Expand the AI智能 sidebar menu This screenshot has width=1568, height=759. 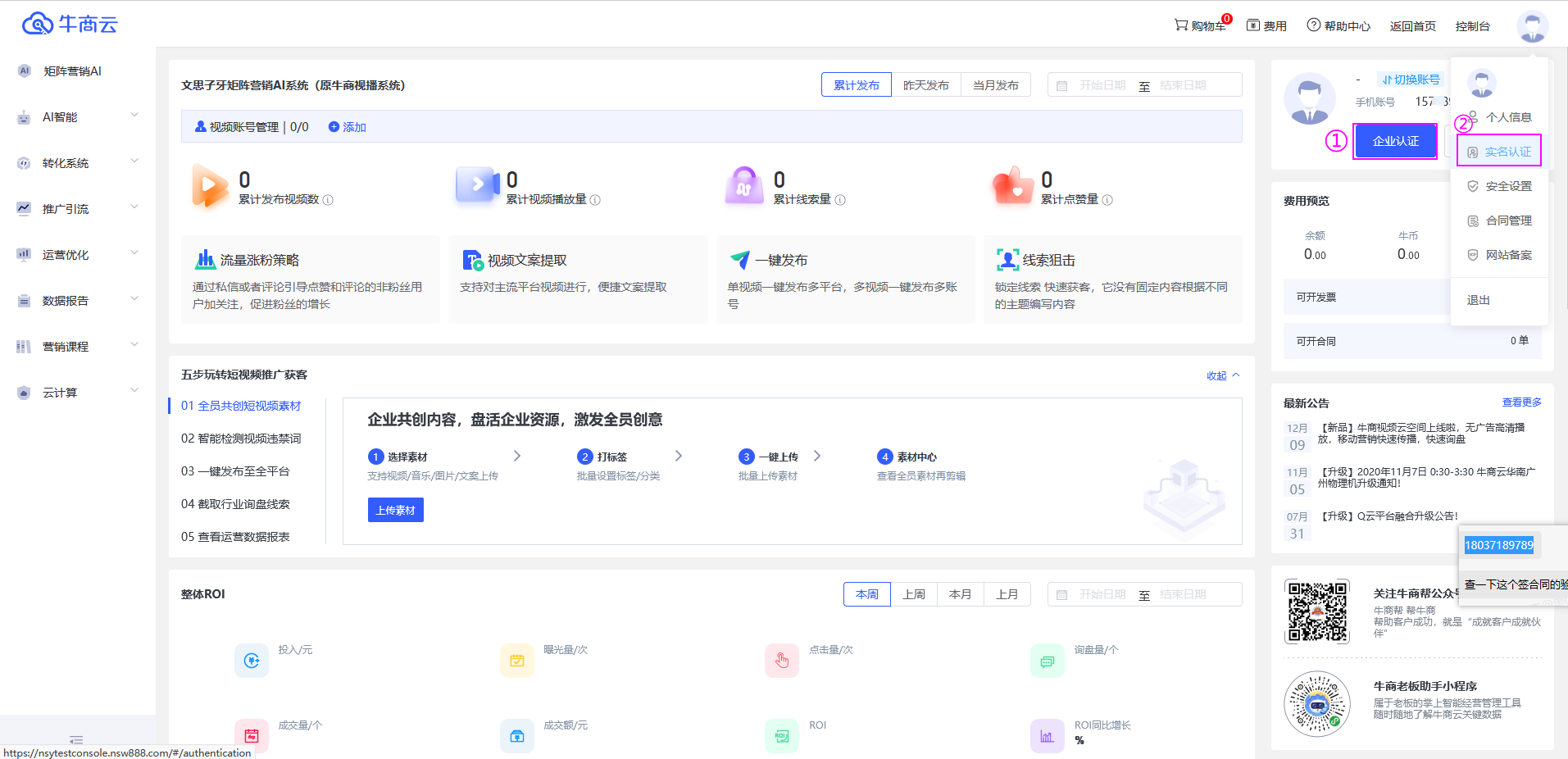coord(78,117)
